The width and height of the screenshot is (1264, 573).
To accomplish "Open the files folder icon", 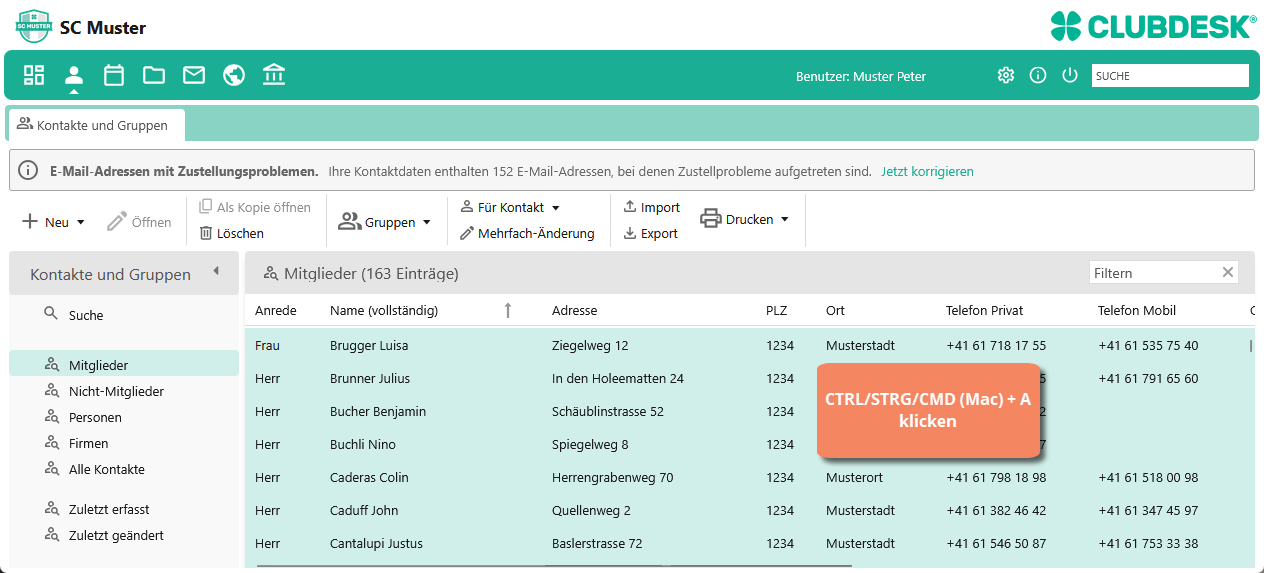I will (154, 75).
